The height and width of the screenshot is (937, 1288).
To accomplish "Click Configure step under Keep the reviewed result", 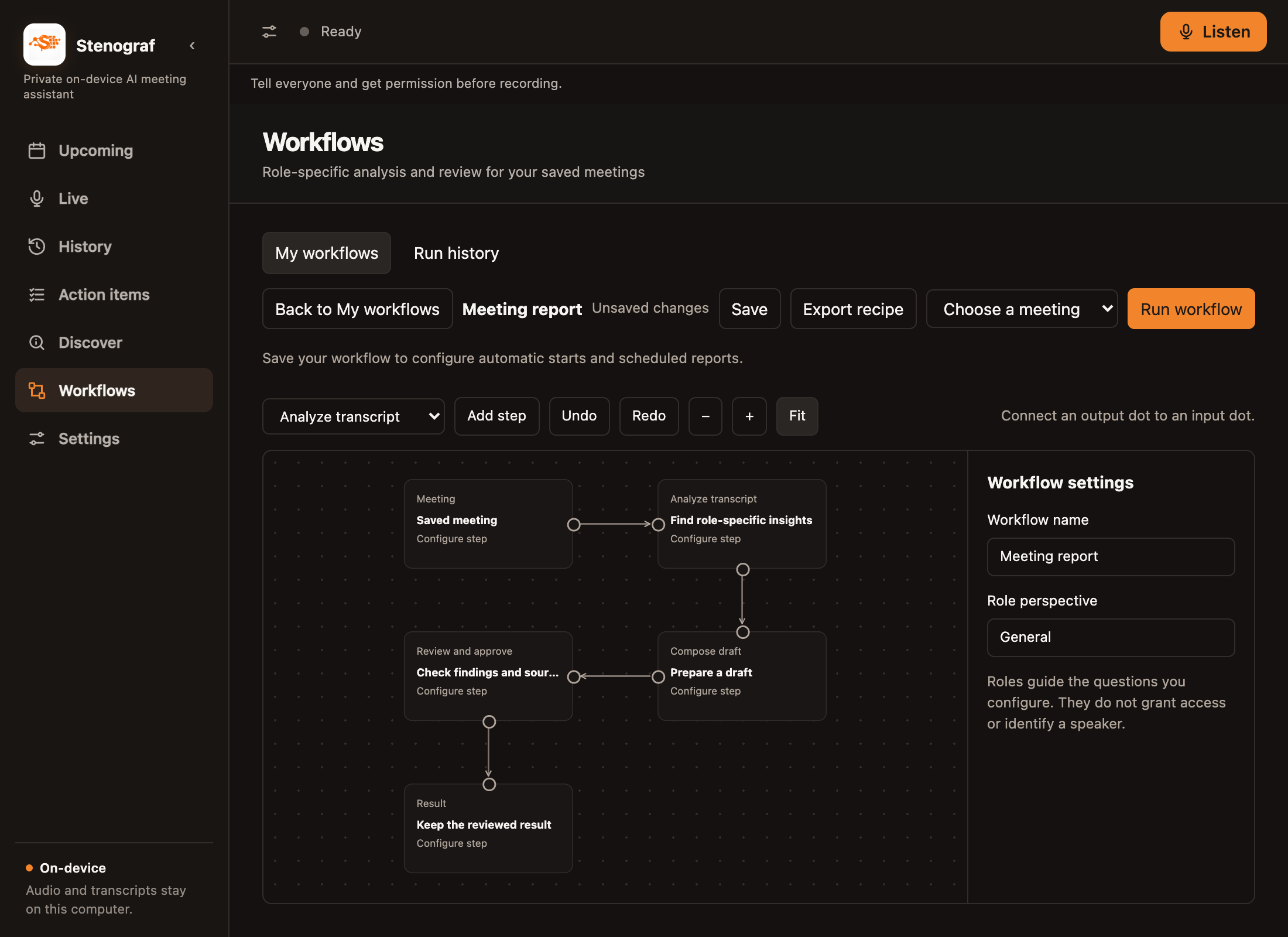I will pyautogui.click(x=451, y=843).
